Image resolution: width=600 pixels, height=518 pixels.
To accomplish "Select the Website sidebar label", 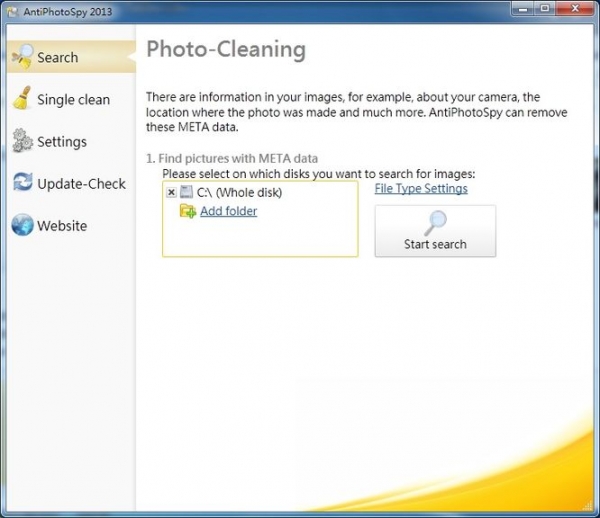I will 62,226.
